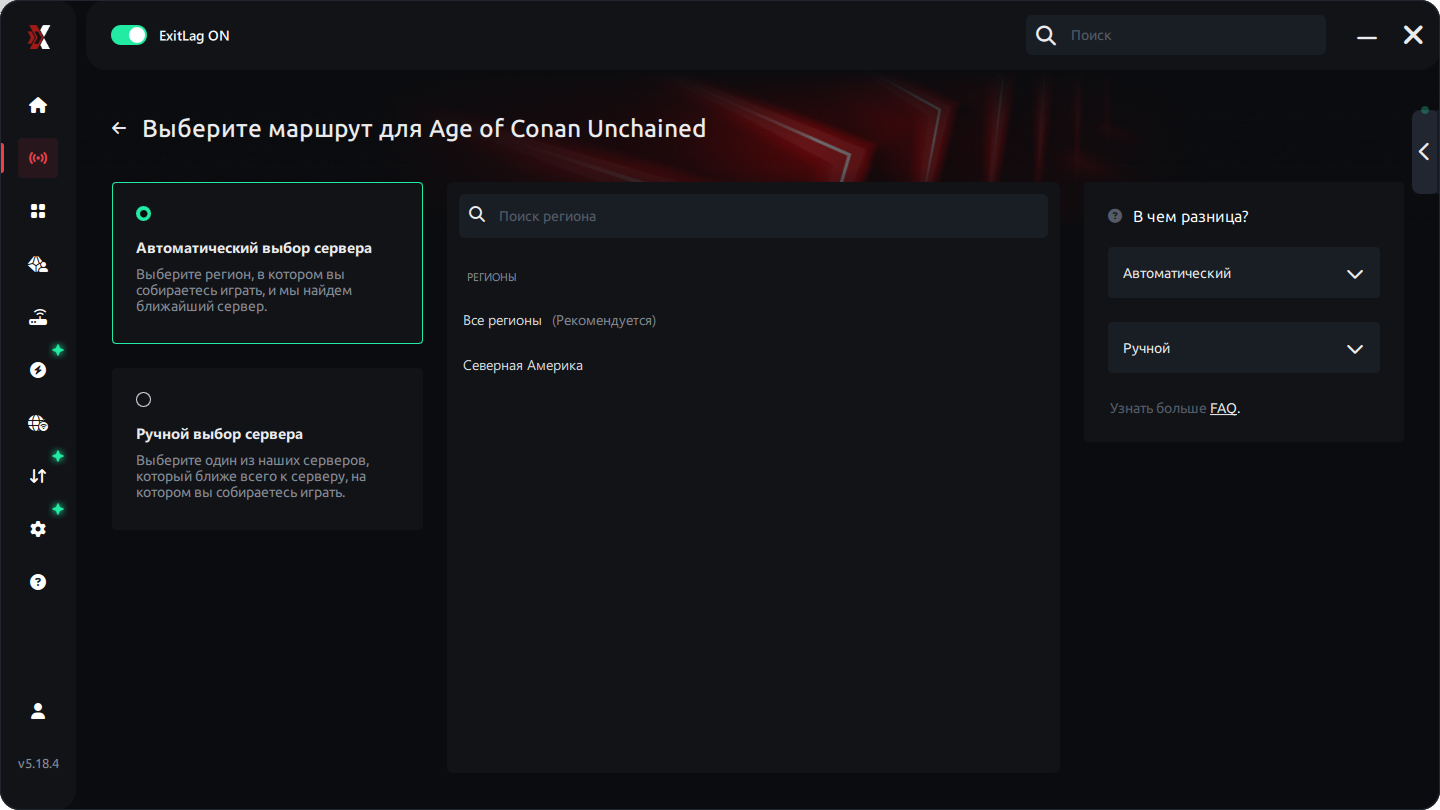This screenshot has height=810, width=1440.
Task: Go back with the left arrow
Action: [119, 128]
